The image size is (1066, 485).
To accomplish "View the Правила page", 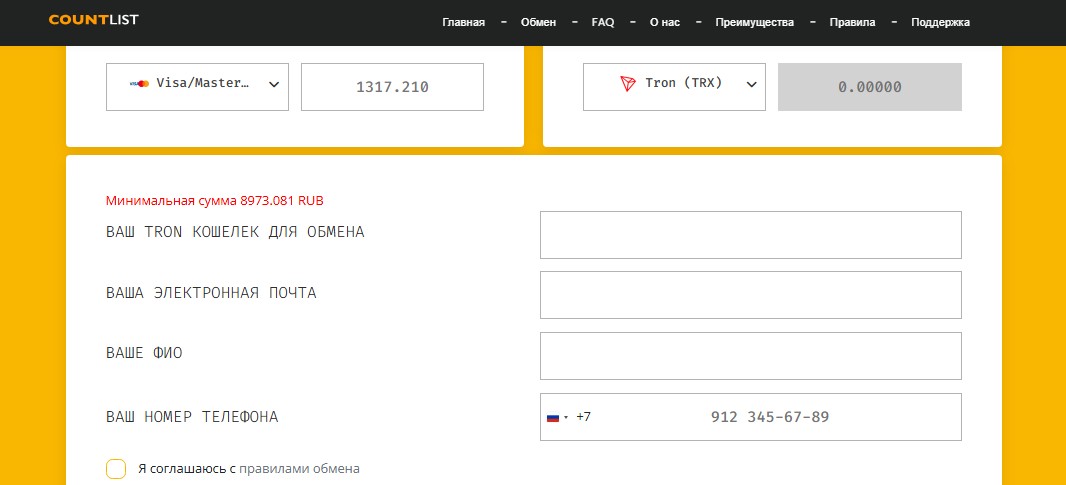I will (853, 22).
